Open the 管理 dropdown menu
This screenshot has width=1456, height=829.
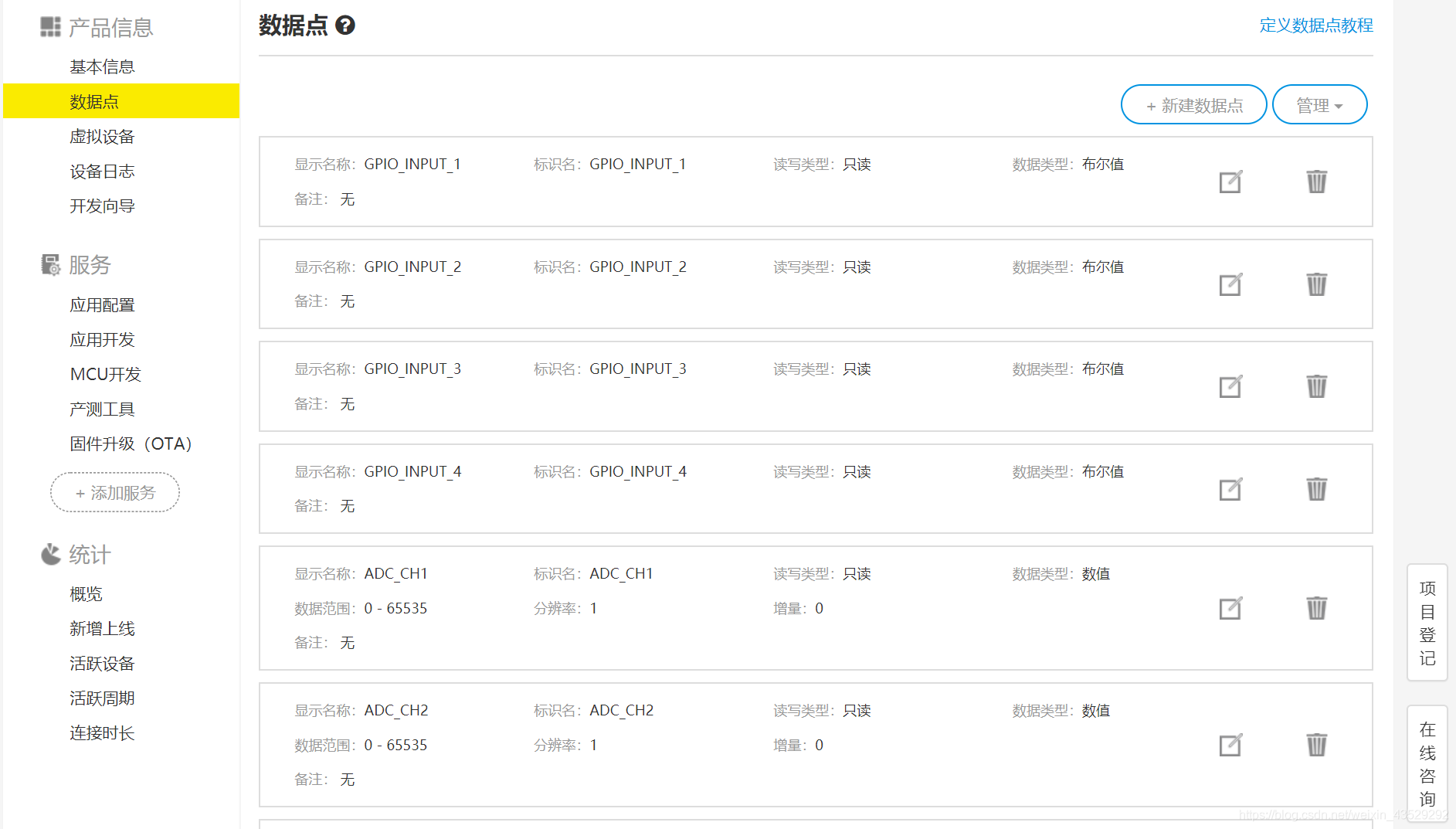coord(1319,104)
